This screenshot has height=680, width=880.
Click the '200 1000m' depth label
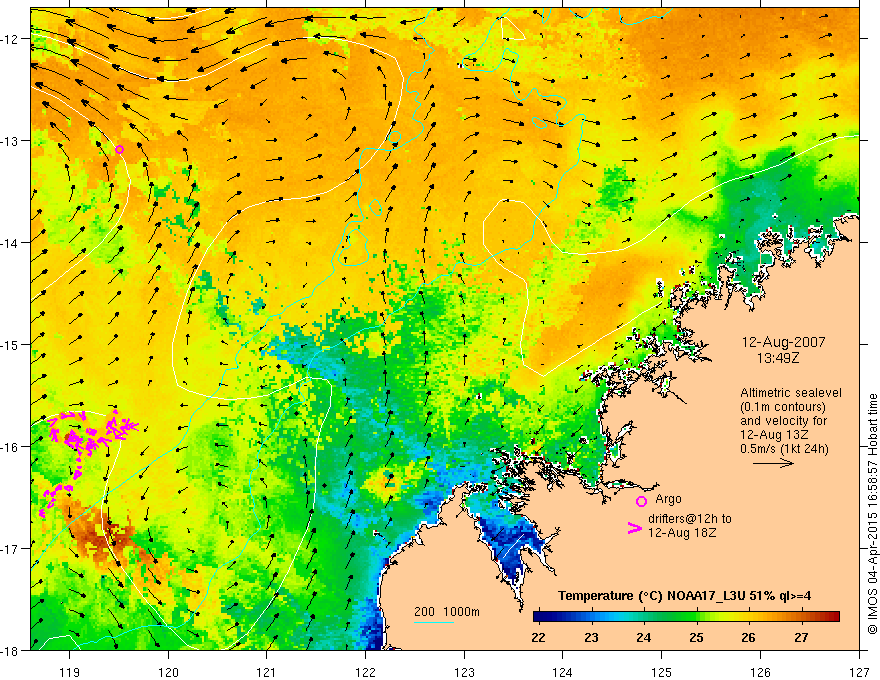coord(447,612)
